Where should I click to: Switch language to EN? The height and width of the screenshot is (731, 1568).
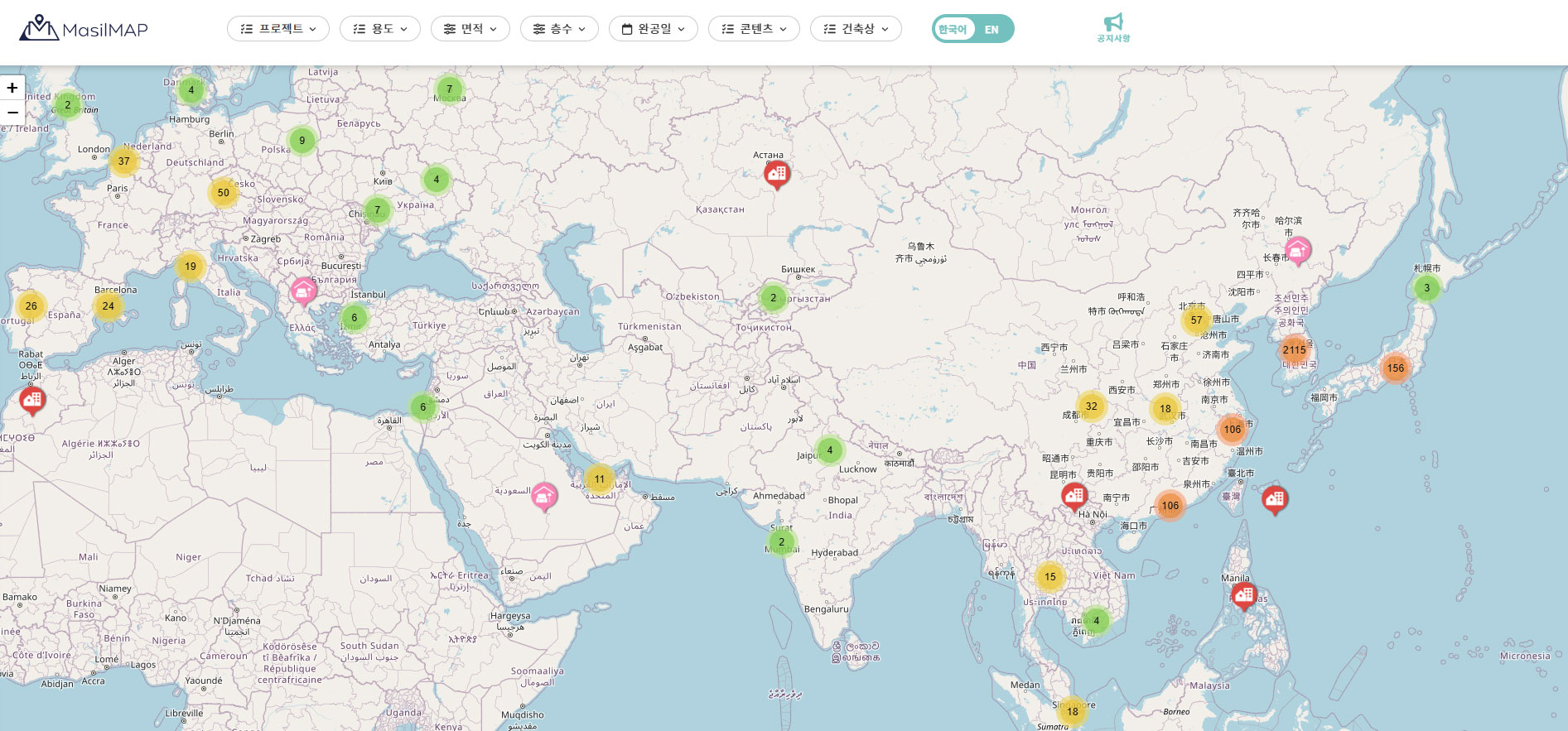click(991, 29)
